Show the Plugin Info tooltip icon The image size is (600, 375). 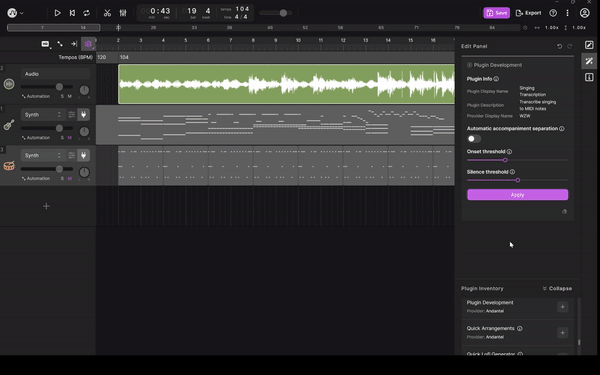click(496, 79)
